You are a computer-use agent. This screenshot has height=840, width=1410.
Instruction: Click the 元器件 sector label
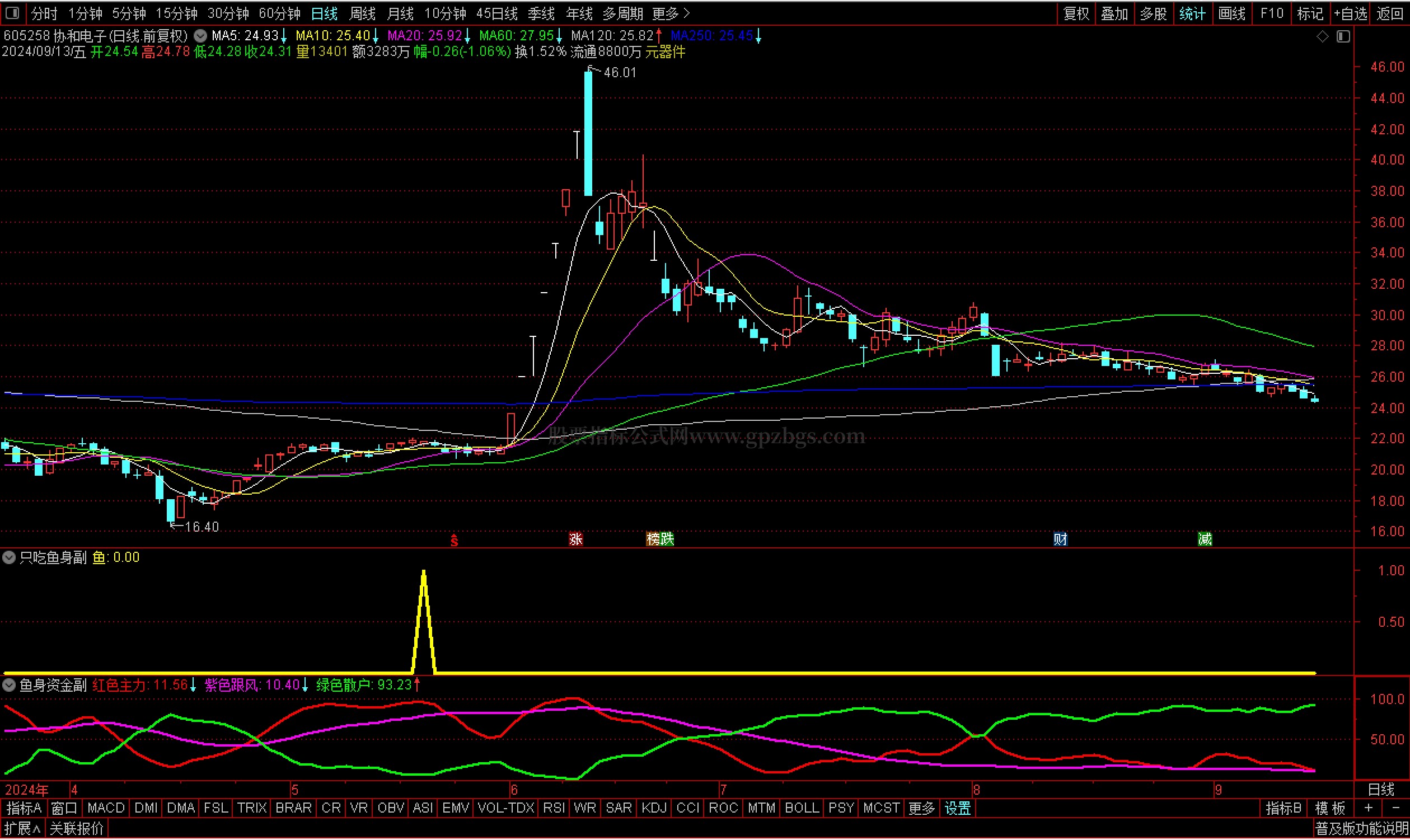tap(666, 52)
